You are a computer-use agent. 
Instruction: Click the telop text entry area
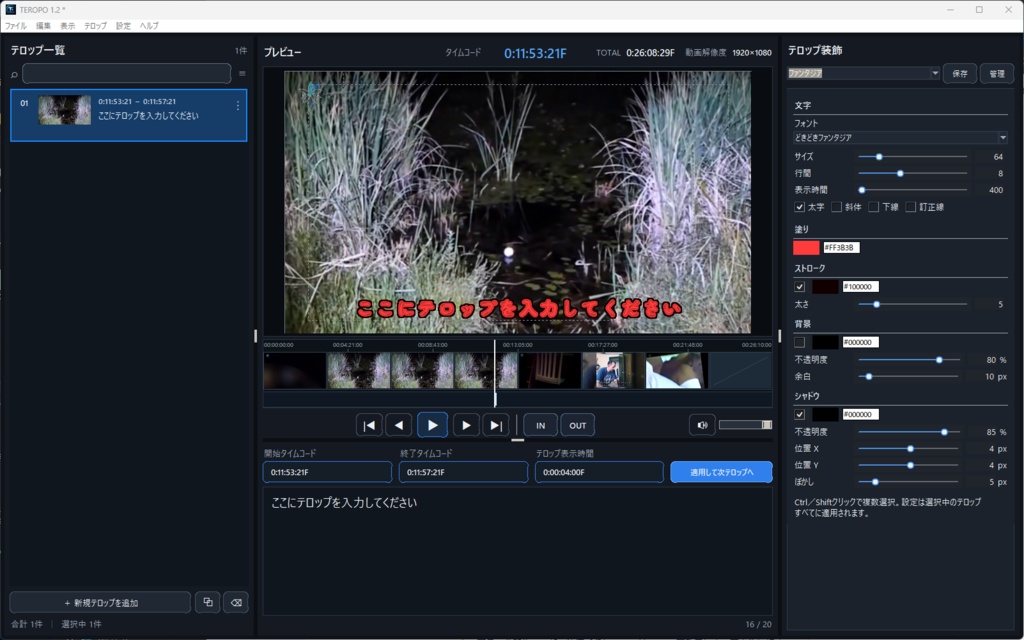[x=517, y=551]
